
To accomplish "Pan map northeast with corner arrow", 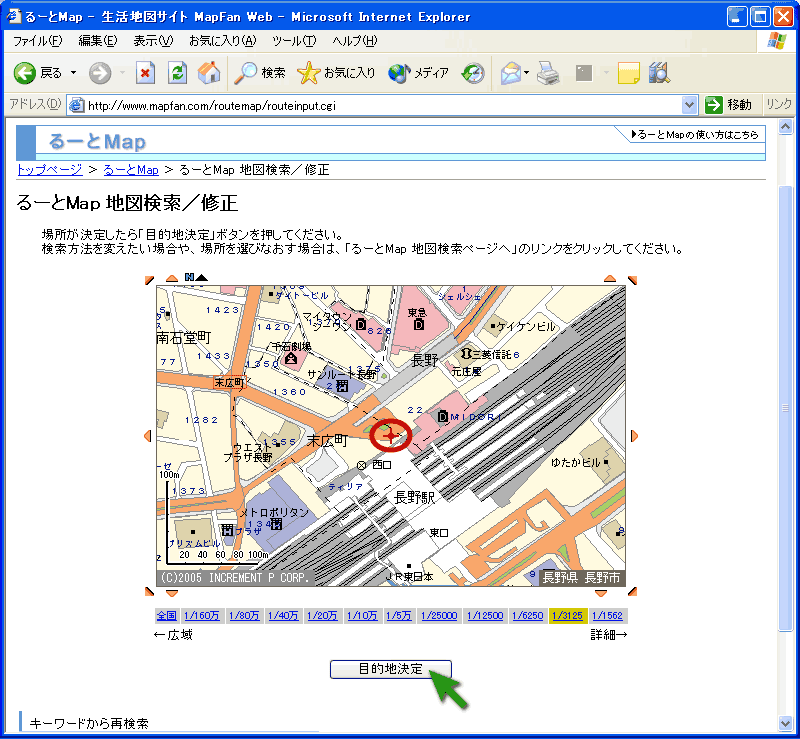I will coord(633,280).
